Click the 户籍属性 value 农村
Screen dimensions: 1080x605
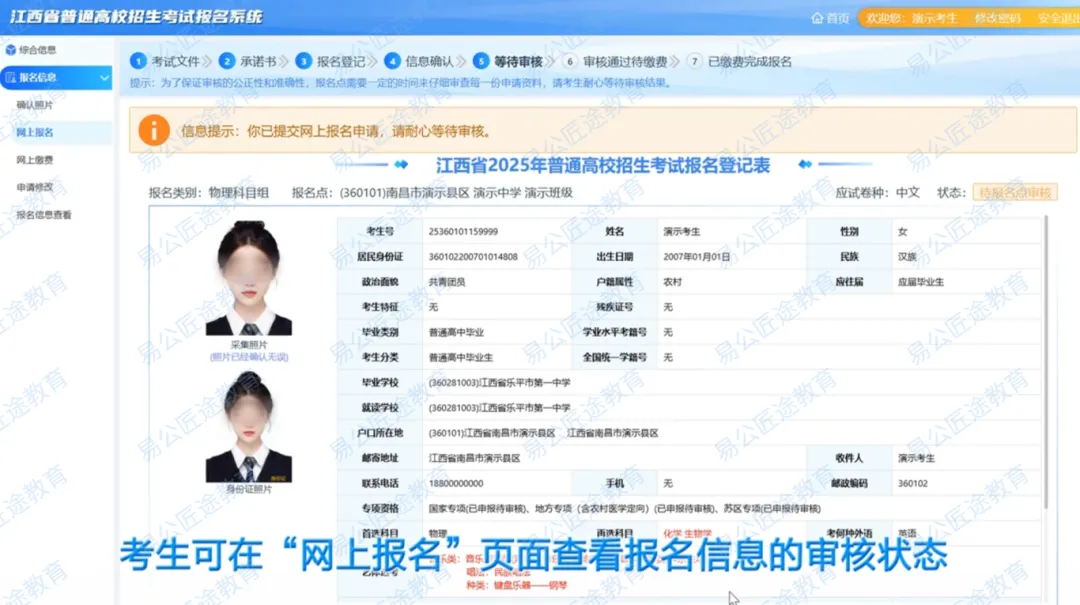point(673,282)
